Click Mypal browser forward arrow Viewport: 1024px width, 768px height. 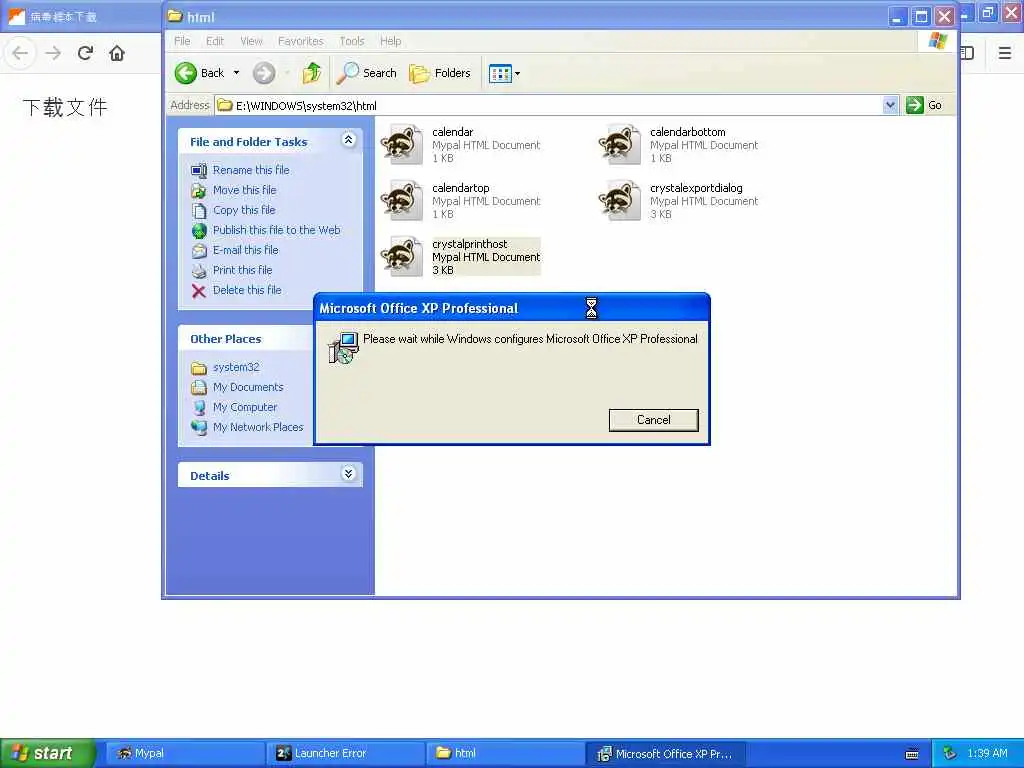(x=53, y=53)
